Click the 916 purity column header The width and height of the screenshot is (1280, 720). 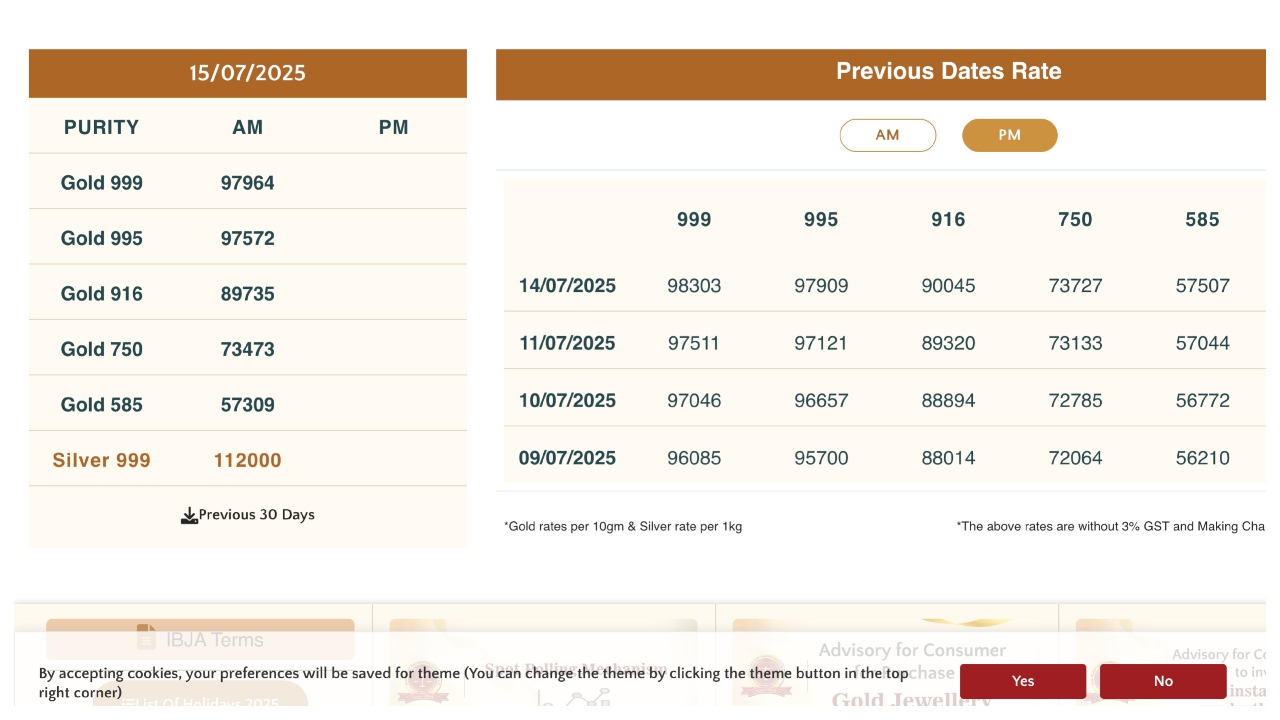pos(948,220)
